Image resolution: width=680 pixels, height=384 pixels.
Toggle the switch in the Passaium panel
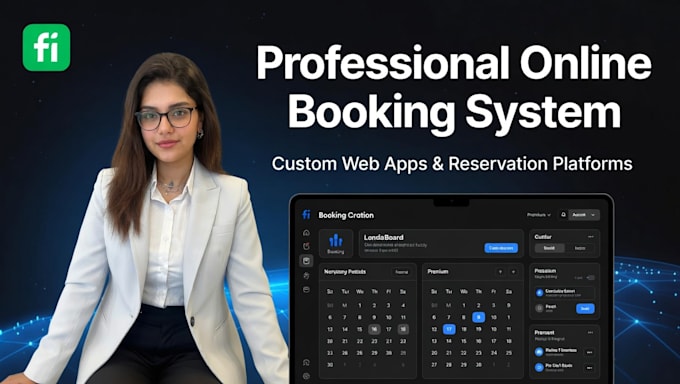(591, 277)
